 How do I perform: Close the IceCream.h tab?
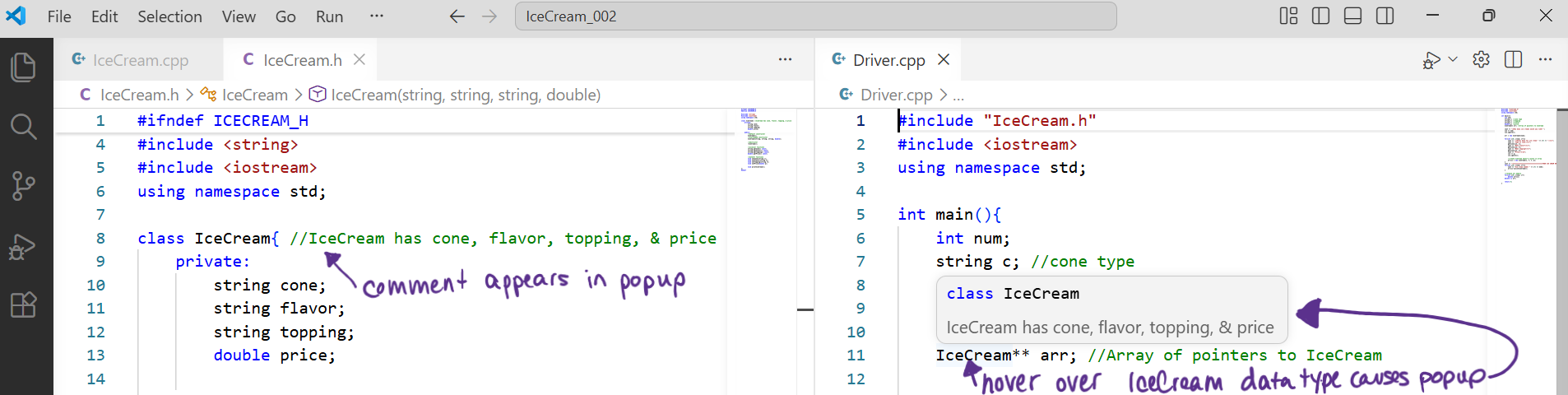pyautogui.click(x=360, y=59)
